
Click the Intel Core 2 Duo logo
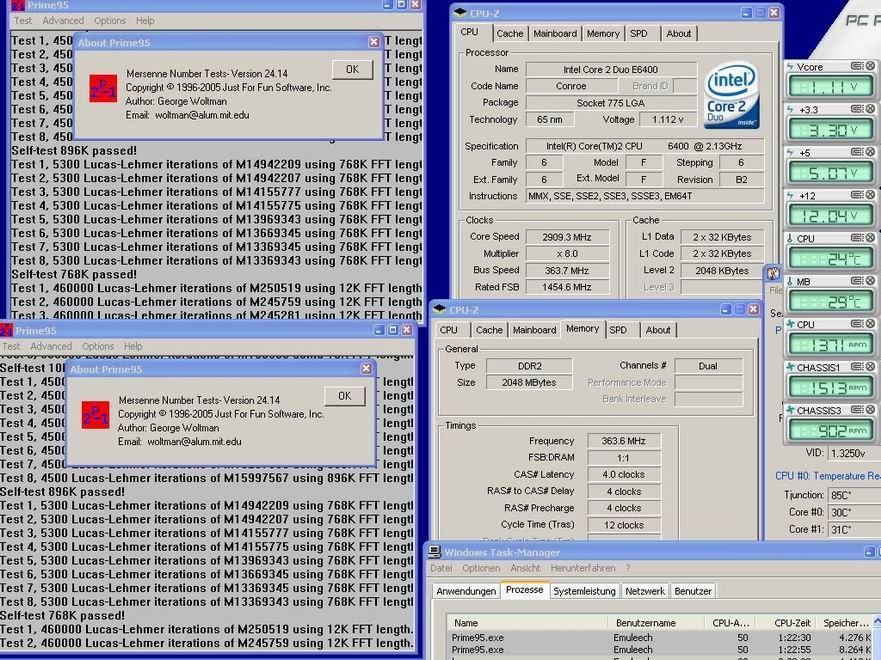click(x=730, y=95)
